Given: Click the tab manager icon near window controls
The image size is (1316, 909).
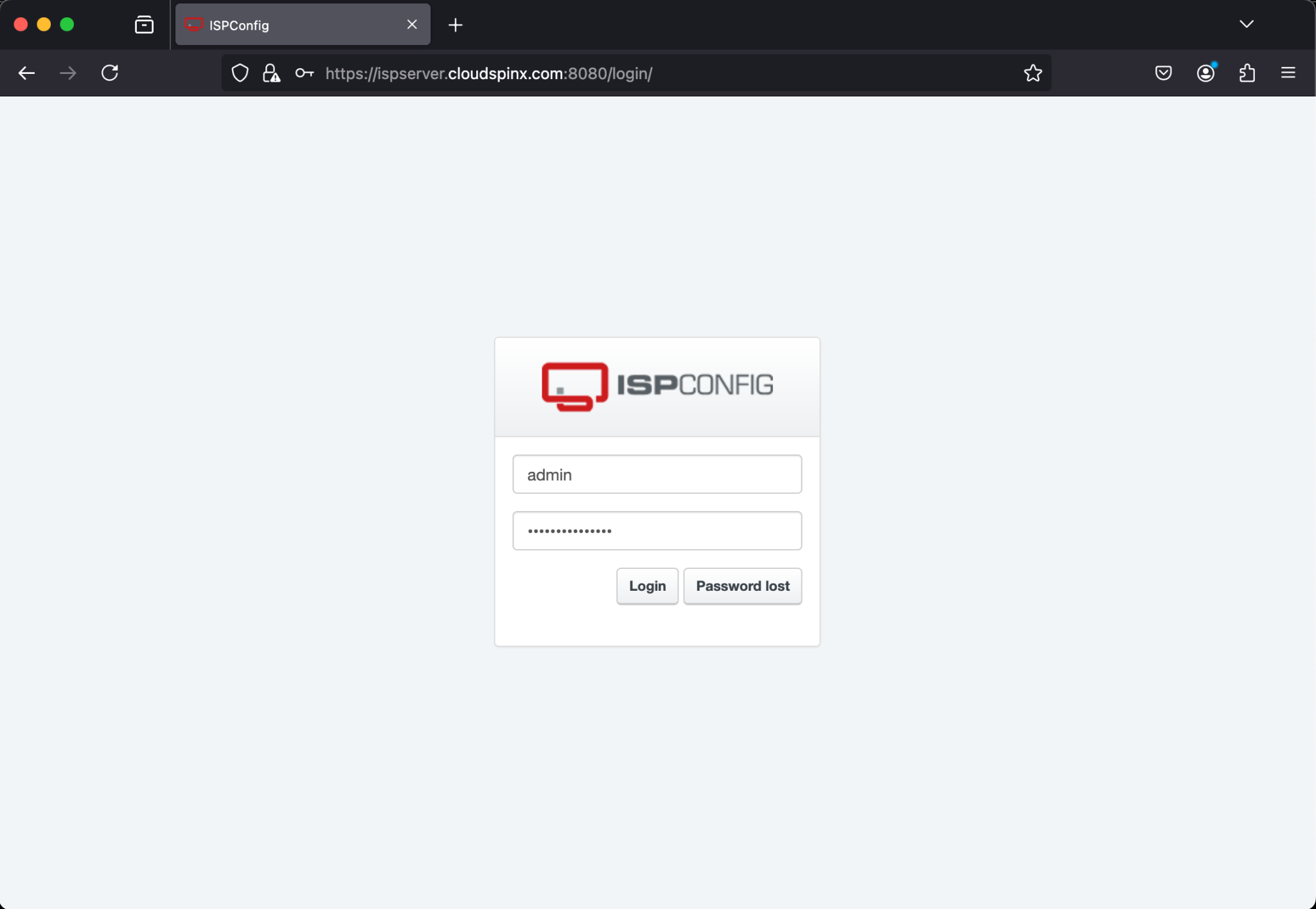Looking at the screenshot, I should (144, 24).
